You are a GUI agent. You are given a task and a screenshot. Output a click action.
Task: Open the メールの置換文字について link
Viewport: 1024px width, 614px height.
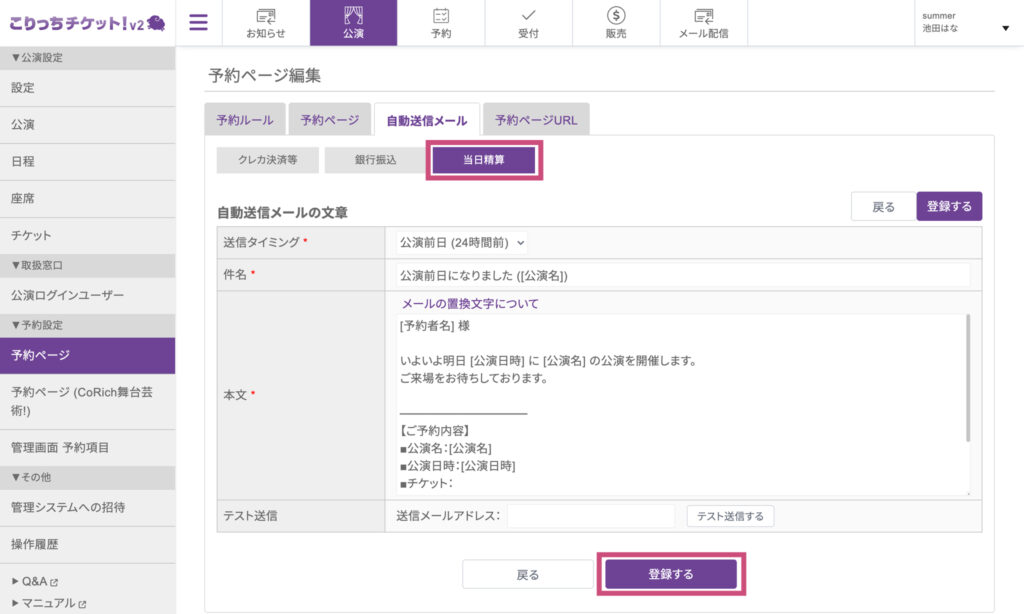[x=470, y=304]
